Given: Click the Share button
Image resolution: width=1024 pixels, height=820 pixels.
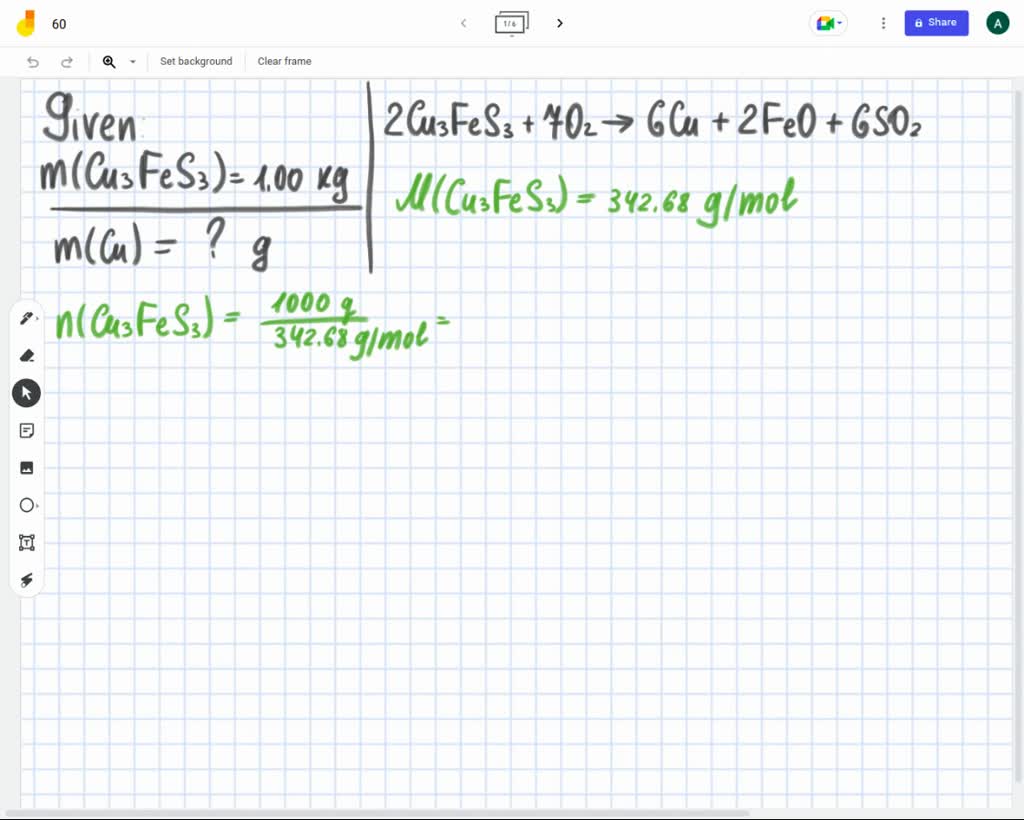Looking at the screenshot, I should 936,23.
